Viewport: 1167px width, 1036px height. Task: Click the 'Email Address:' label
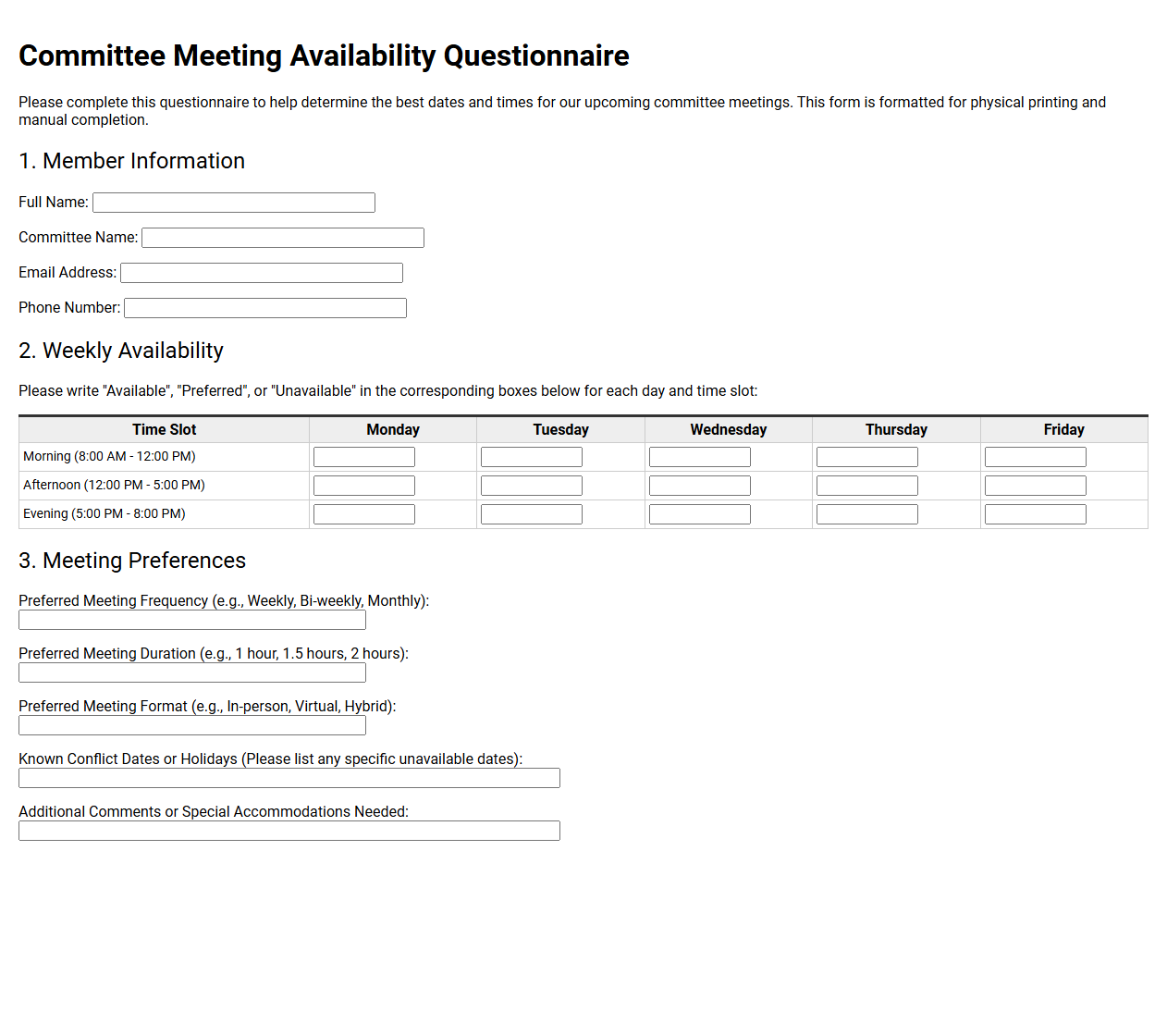click(x=68, y=272)
